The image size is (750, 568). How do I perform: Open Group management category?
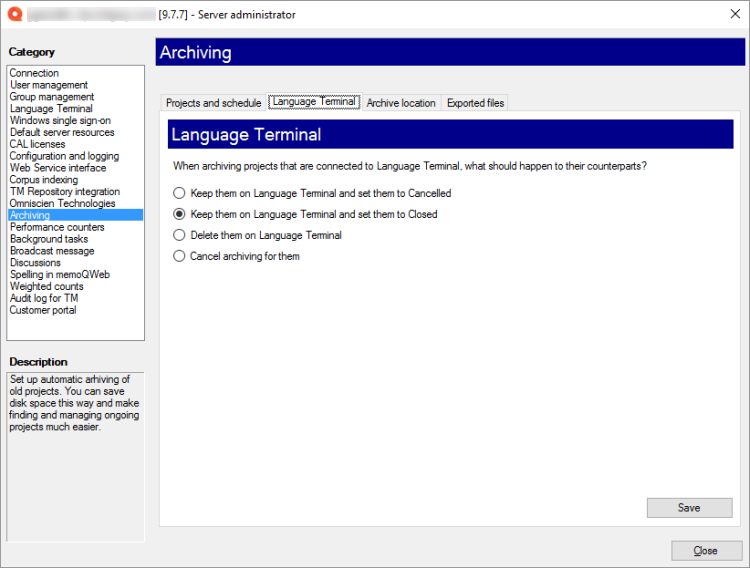(76, 97)
